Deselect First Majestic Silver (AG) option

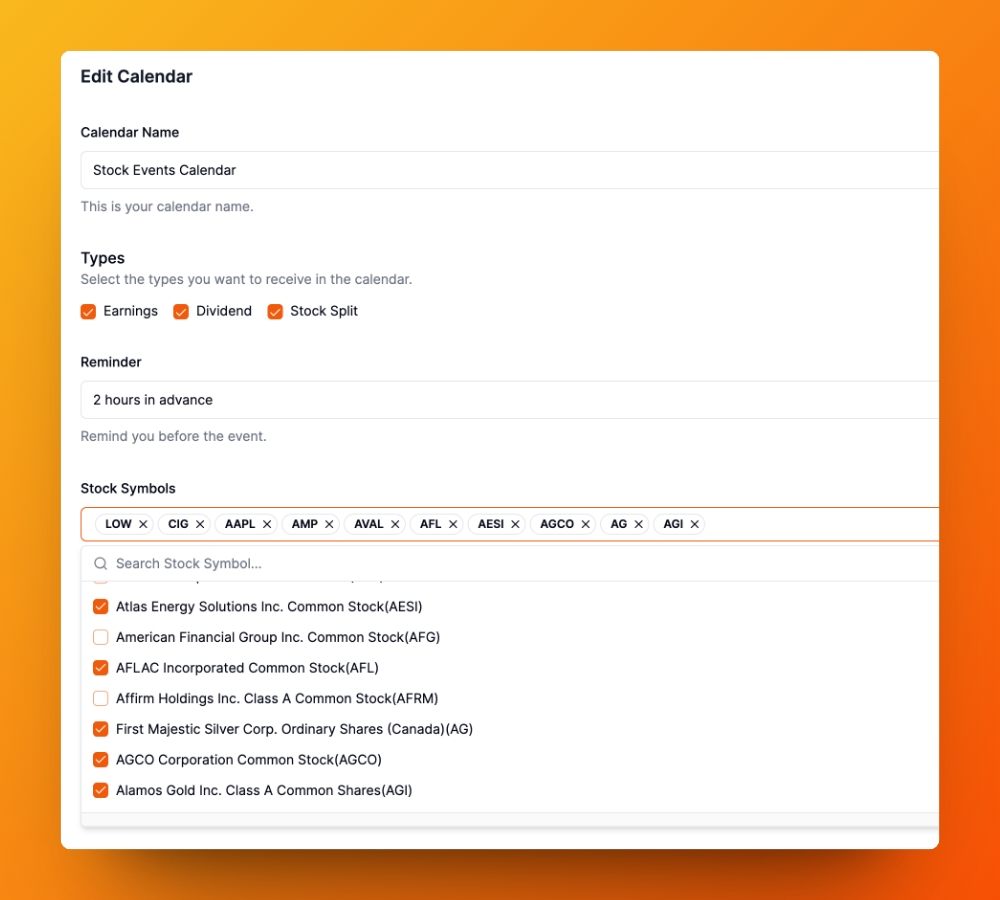click(x=101, y=729)
